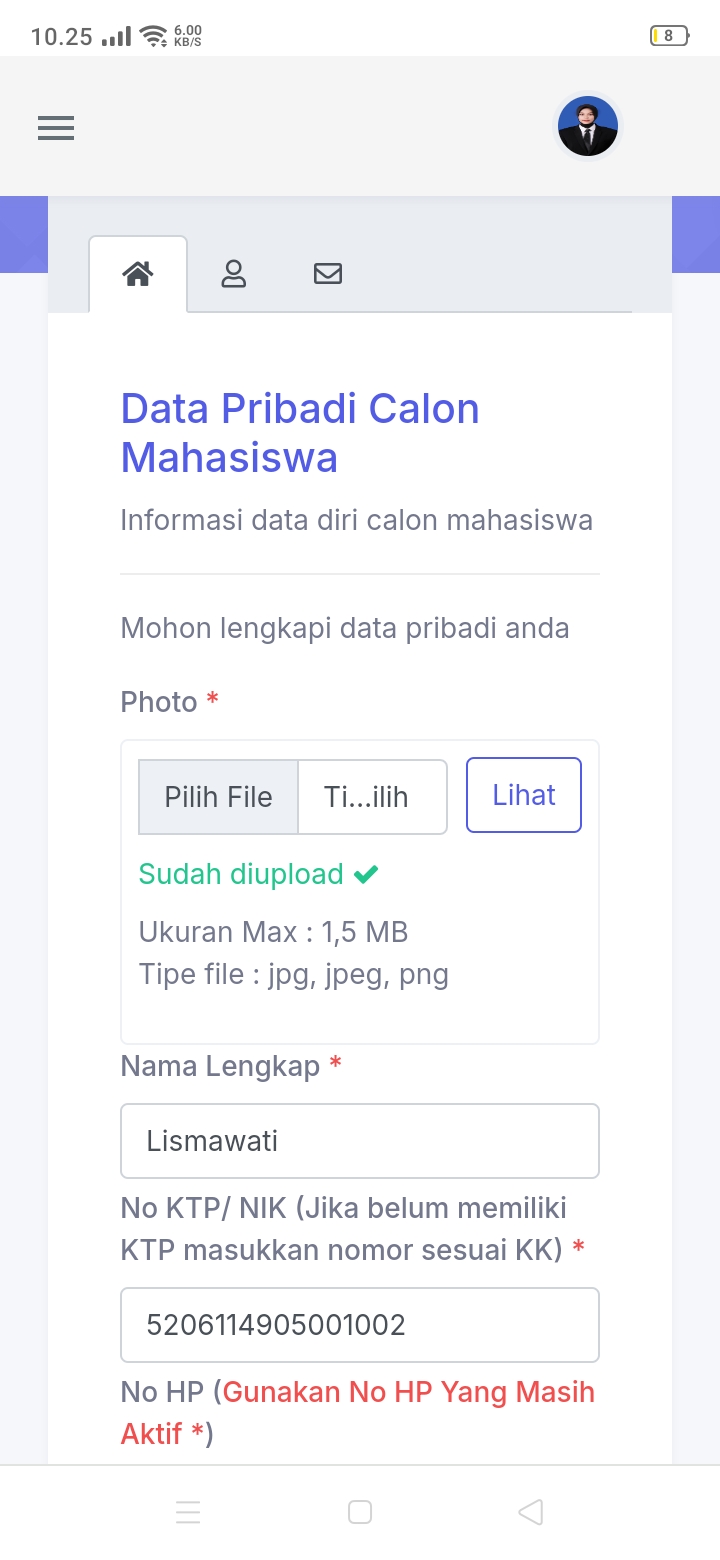Click the Lihat photo button
The width and height of the screenshot is (720, 1560).
[x=524, y=795]
